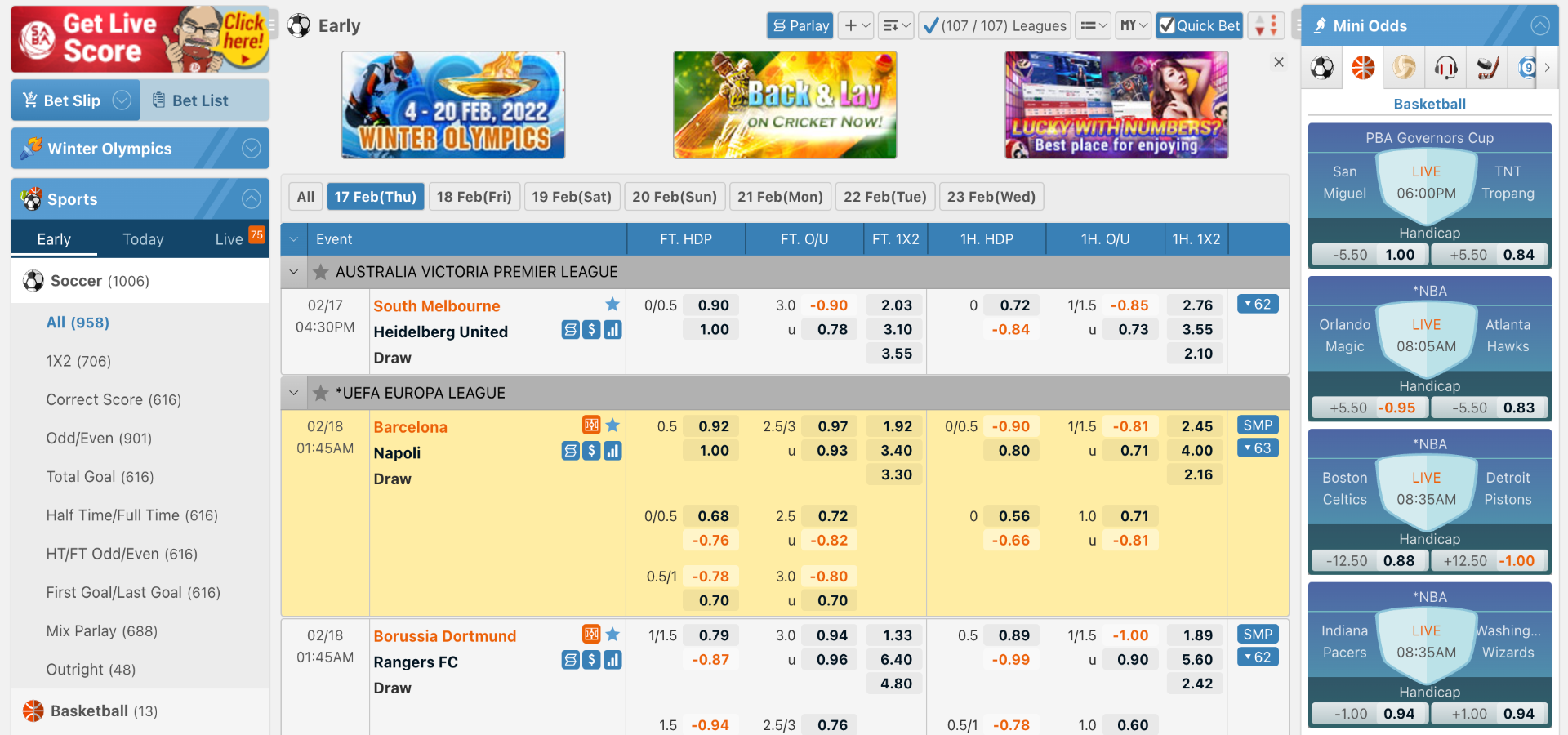Toggle the Quick Bet checkbox
Screen dimensions: 1568x735
(x=1167, y=26)
